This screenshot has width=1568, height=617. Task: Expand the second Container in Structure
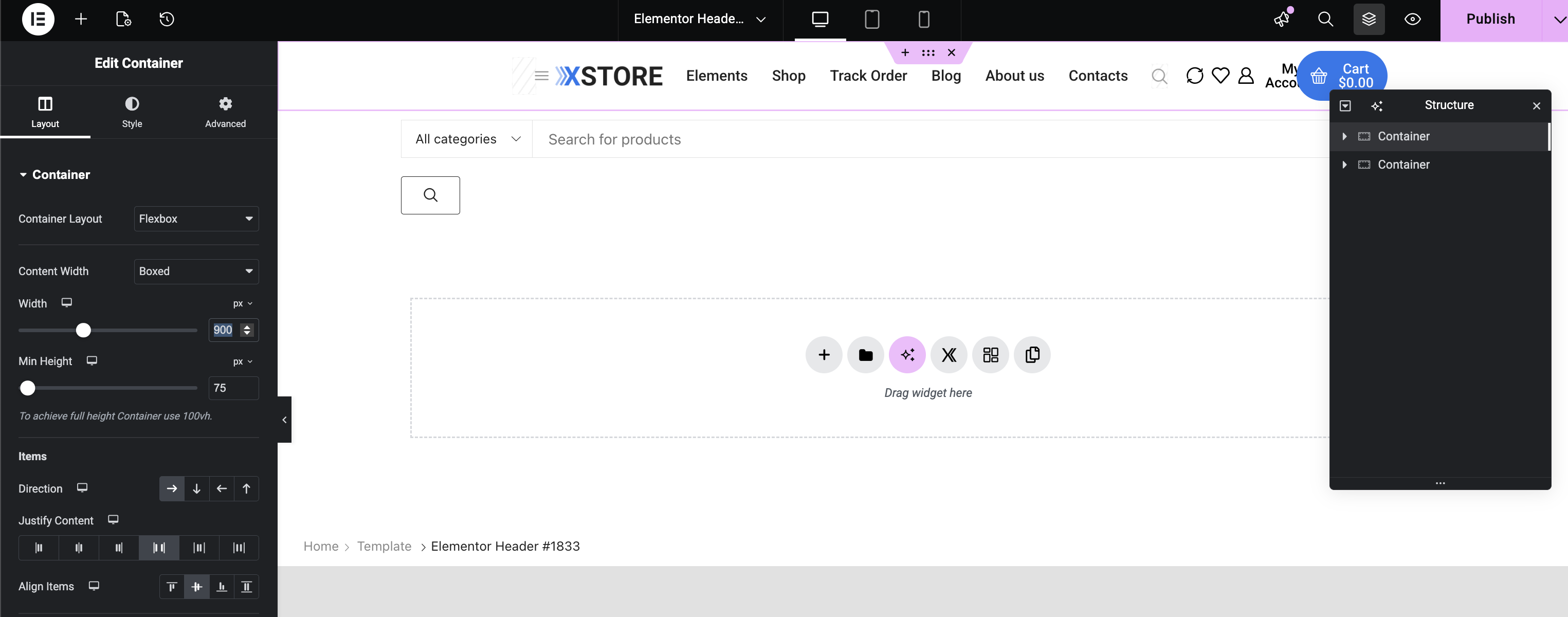[x=1344, y=165]
